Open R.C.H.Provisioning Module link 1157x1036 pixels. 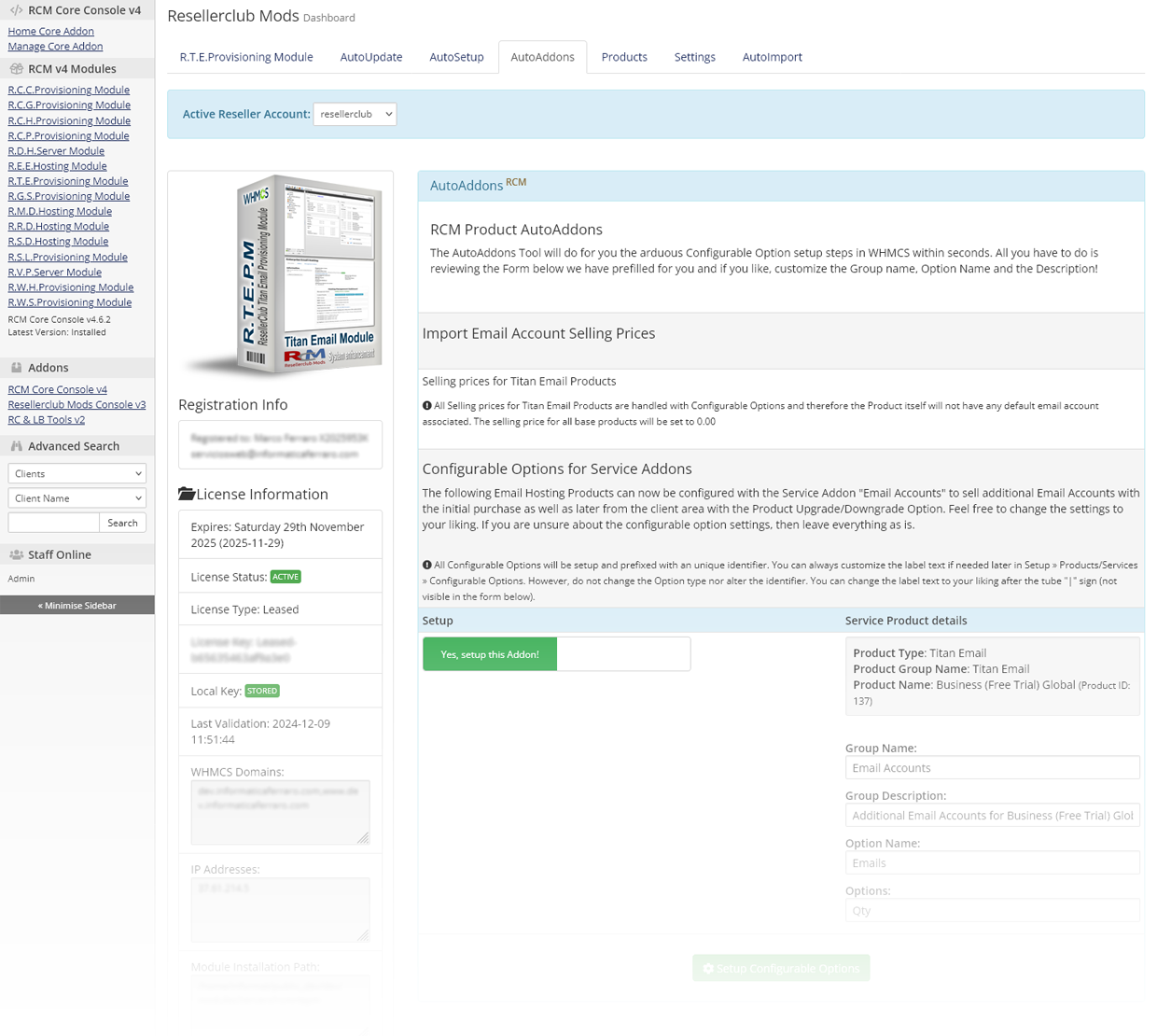[69, 120]
